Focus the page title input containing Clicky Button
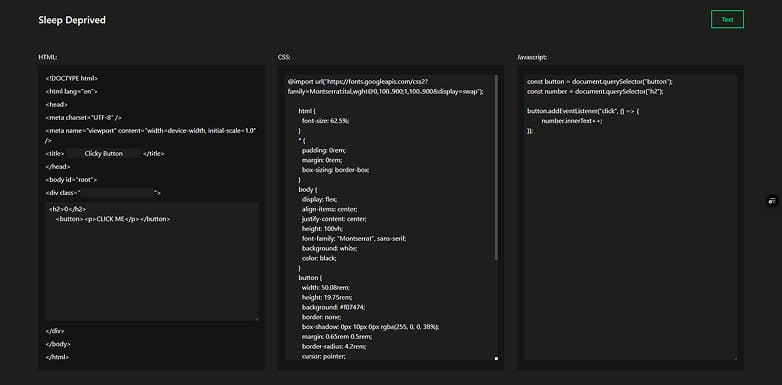 [x=104, y=154]
